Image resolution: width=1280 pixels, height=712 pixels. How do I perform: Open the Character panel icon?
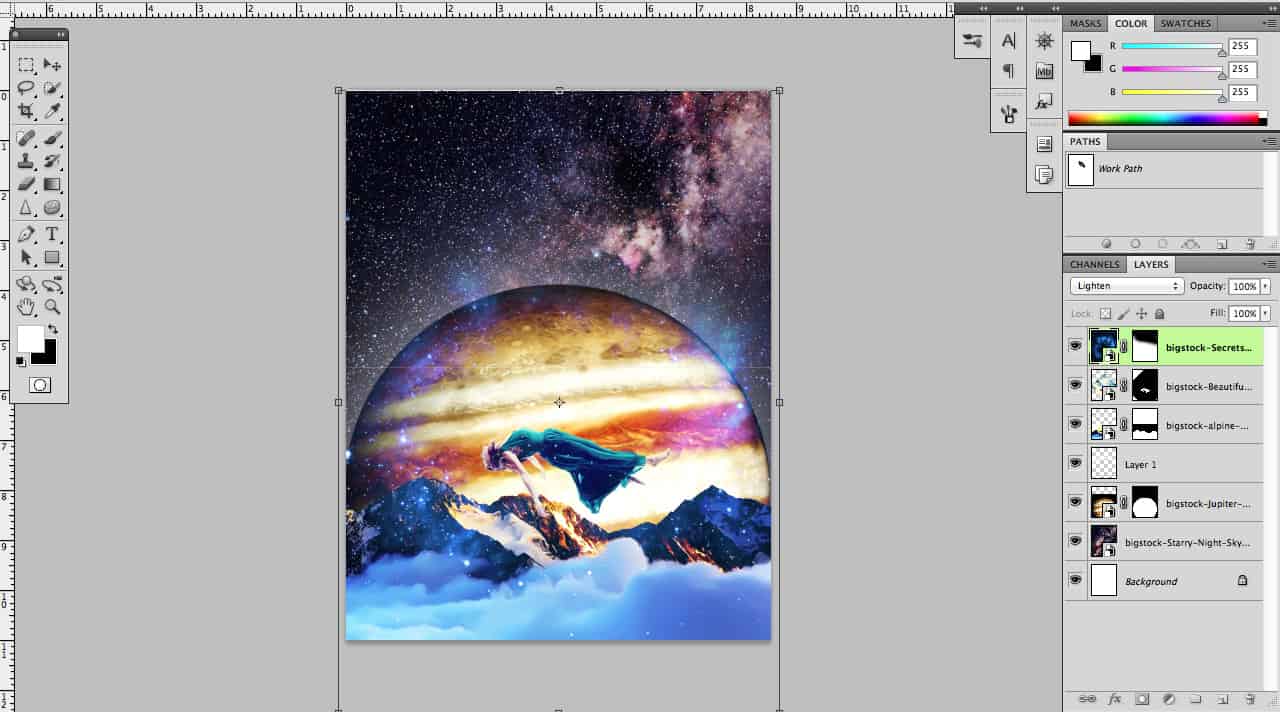[1008, 41]
